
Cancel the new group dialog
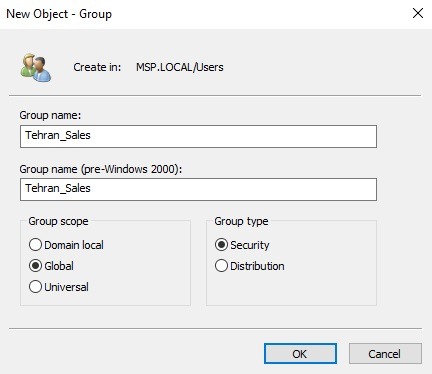pyautogui.click(x=385, y=354)
